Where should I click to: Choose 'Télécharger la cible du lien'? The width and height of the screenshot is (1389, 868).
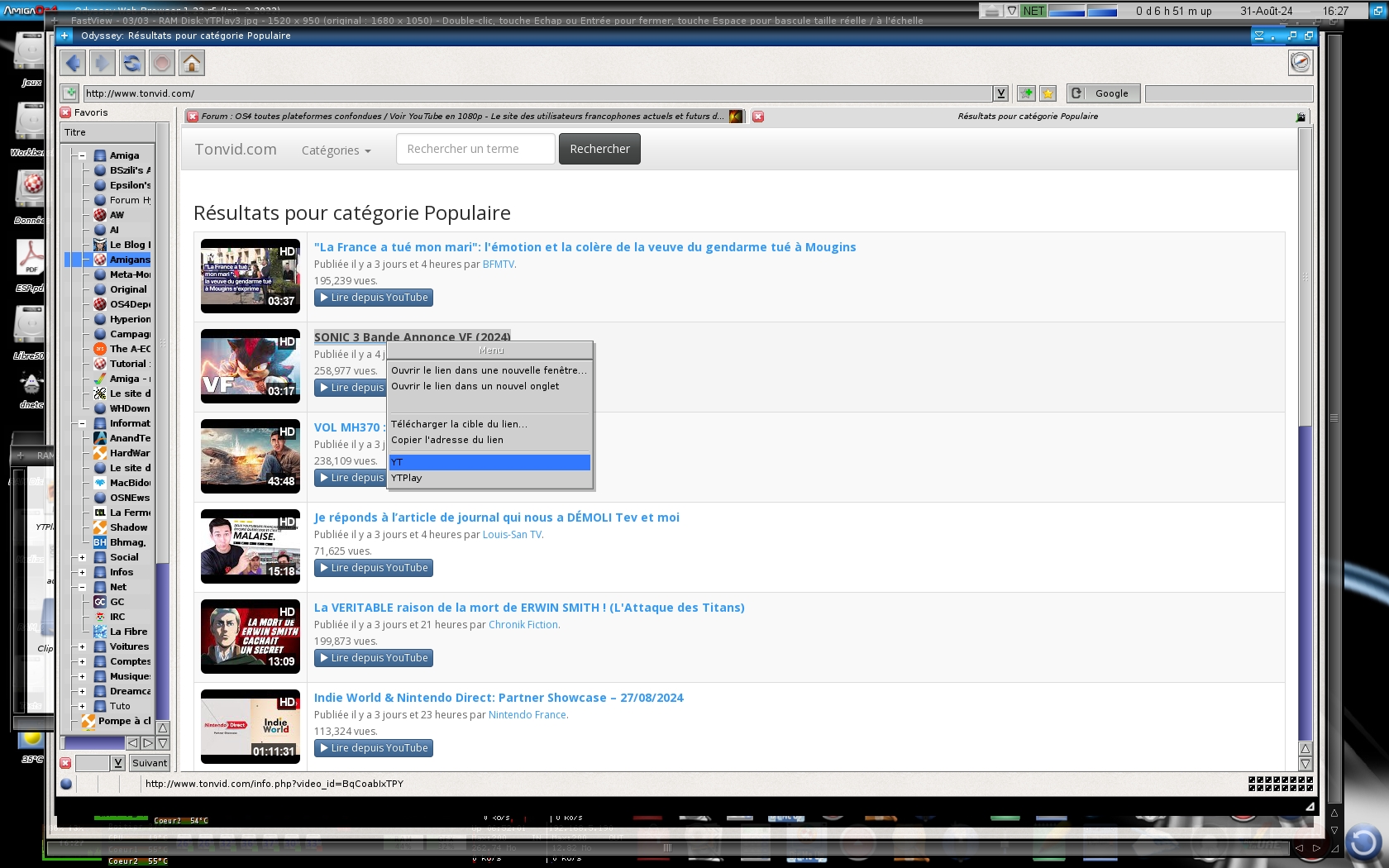click(489, 424)
